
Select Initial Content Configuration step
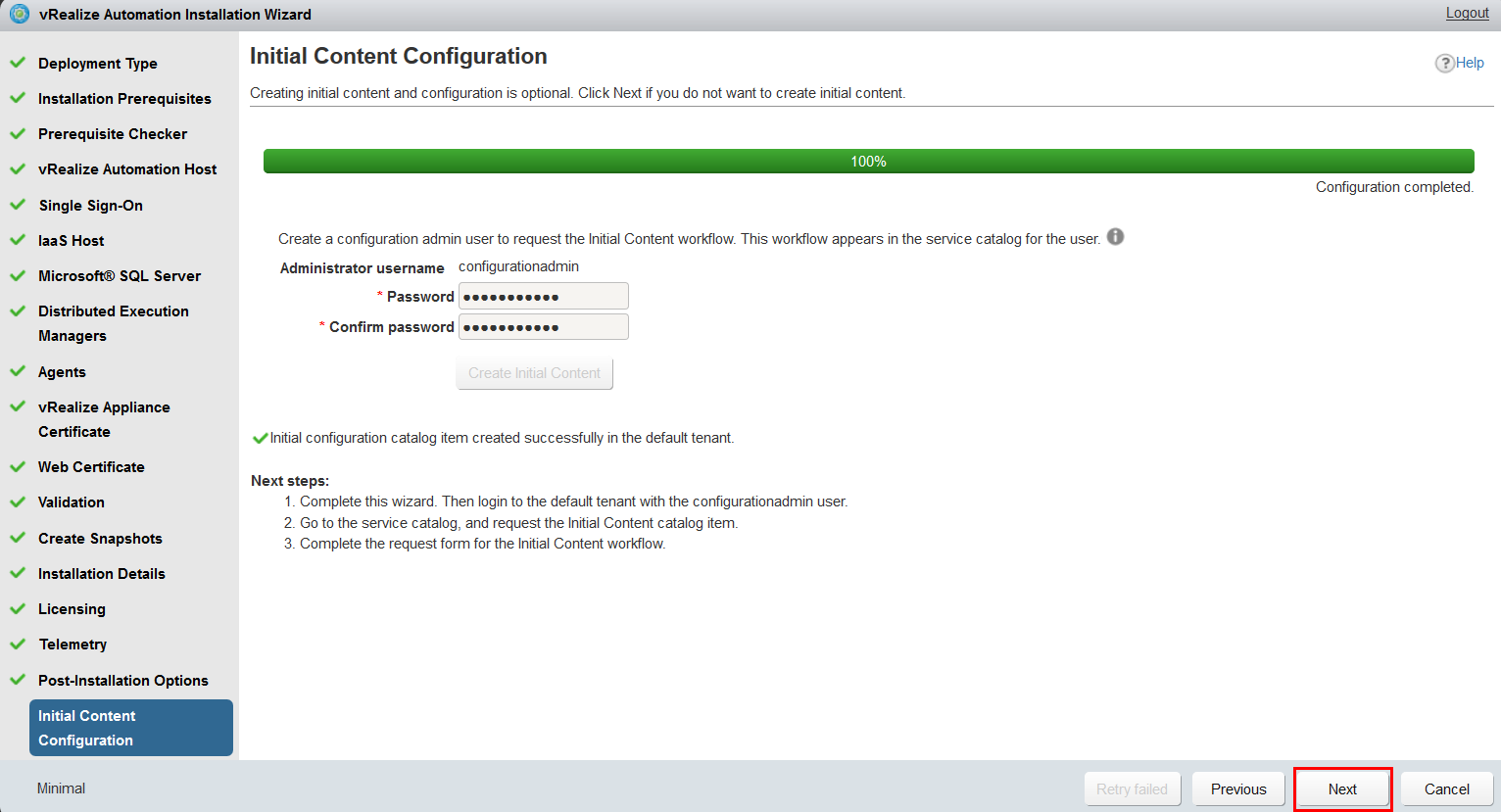[x=131, y=728]
